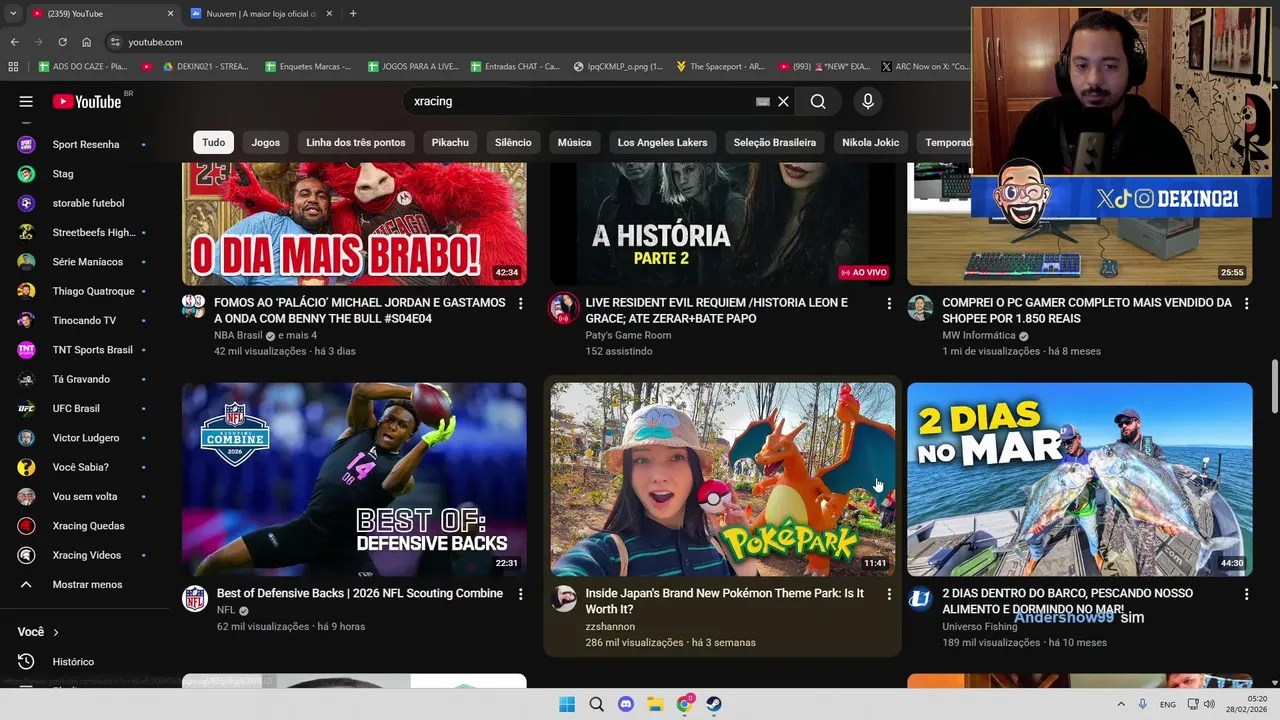
Task: Clear the search box with the X icon
Action: (x=784, y=101)
